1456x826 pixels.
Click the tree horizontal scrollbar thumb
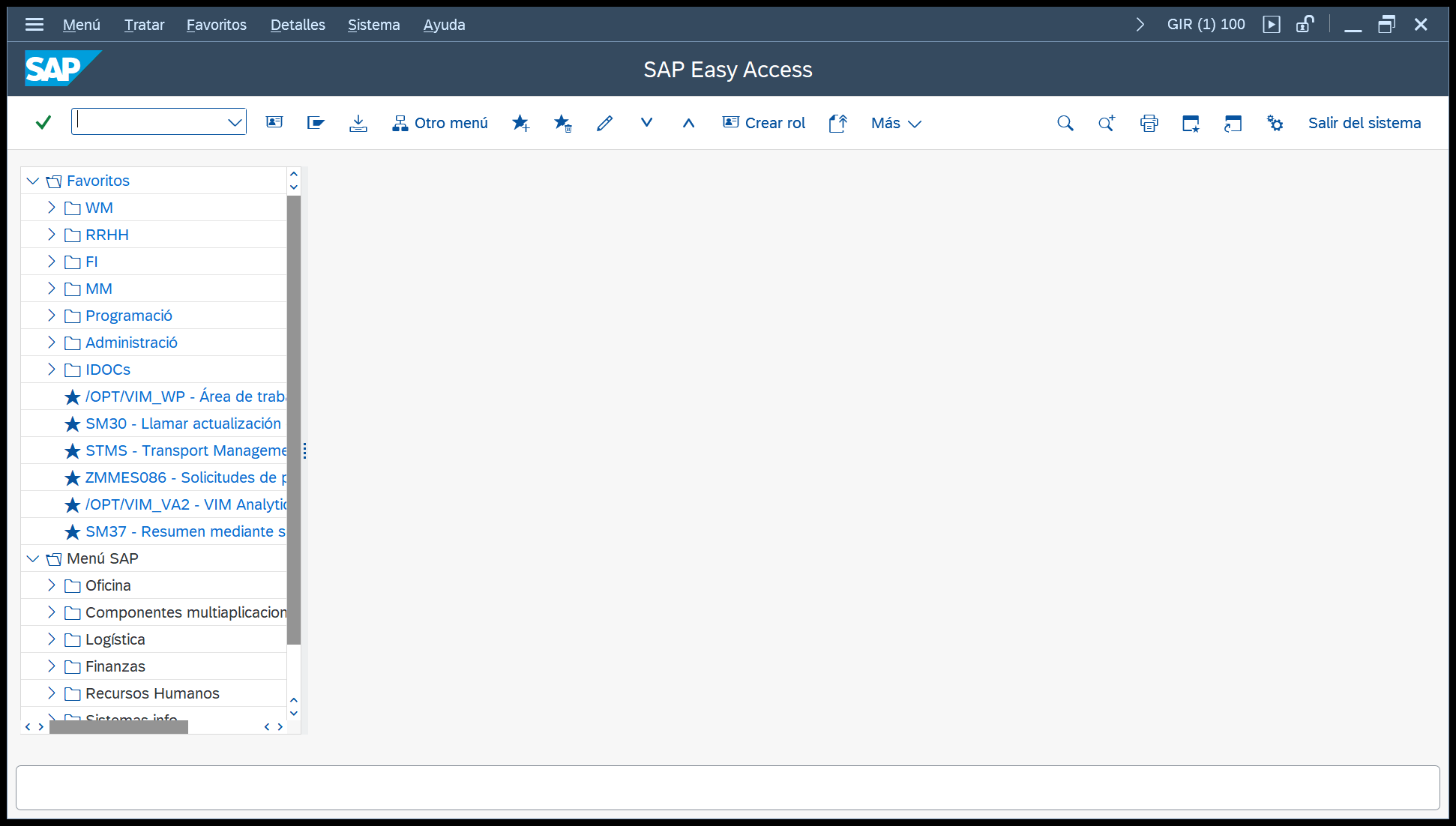click(x=118, y=726)
